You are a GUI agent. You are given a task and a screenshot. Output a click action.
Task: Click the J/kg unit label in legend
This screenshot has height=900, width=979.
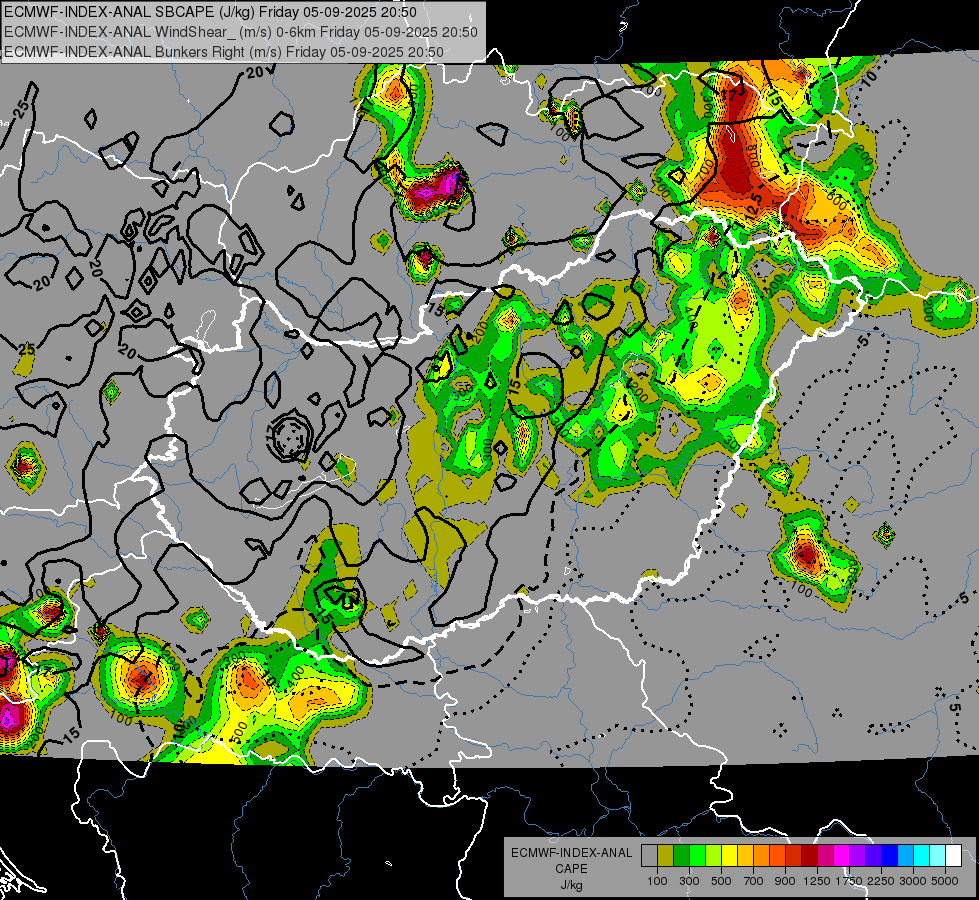(x=571, y=885)
